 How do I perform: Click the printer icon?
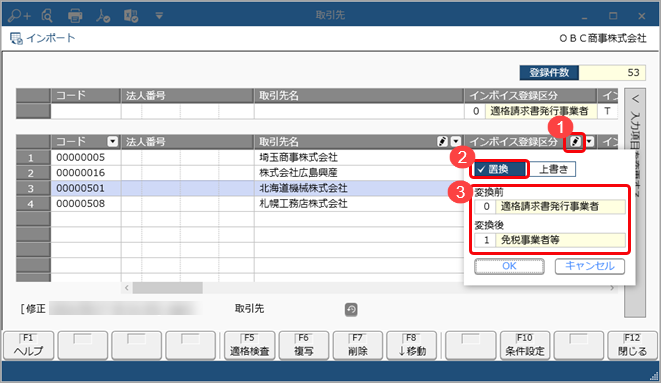tap(75, 16)
